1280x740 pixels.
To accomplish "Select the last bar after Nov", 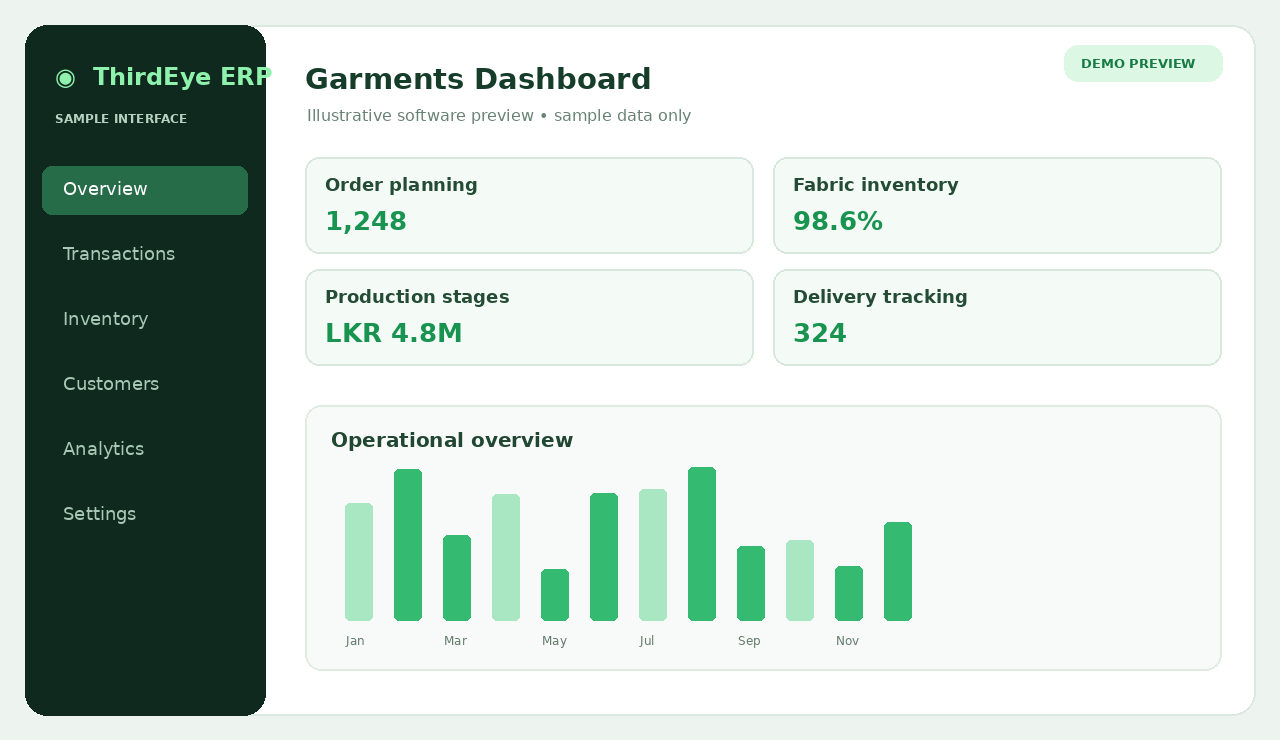I will click(898, 572).
